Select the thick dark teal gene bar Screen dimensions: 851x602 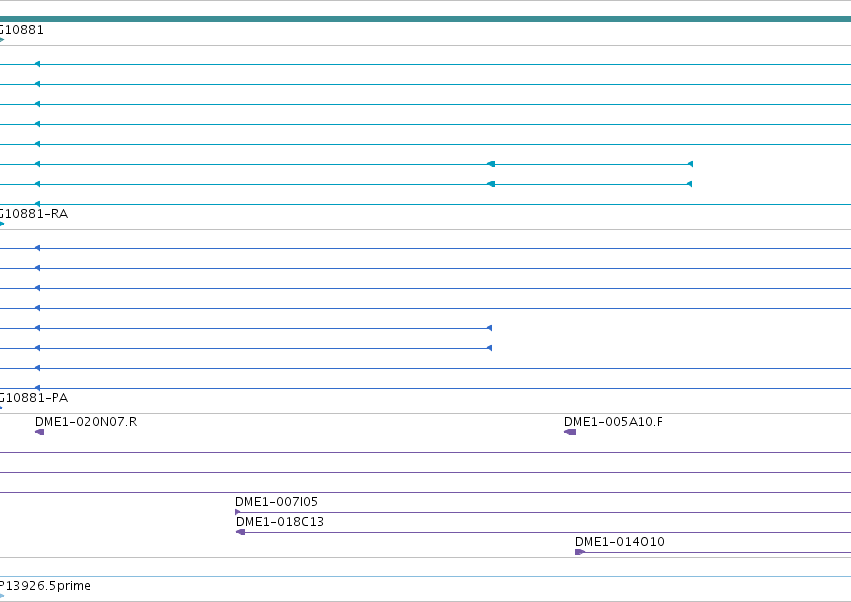(x=426, y=19)
